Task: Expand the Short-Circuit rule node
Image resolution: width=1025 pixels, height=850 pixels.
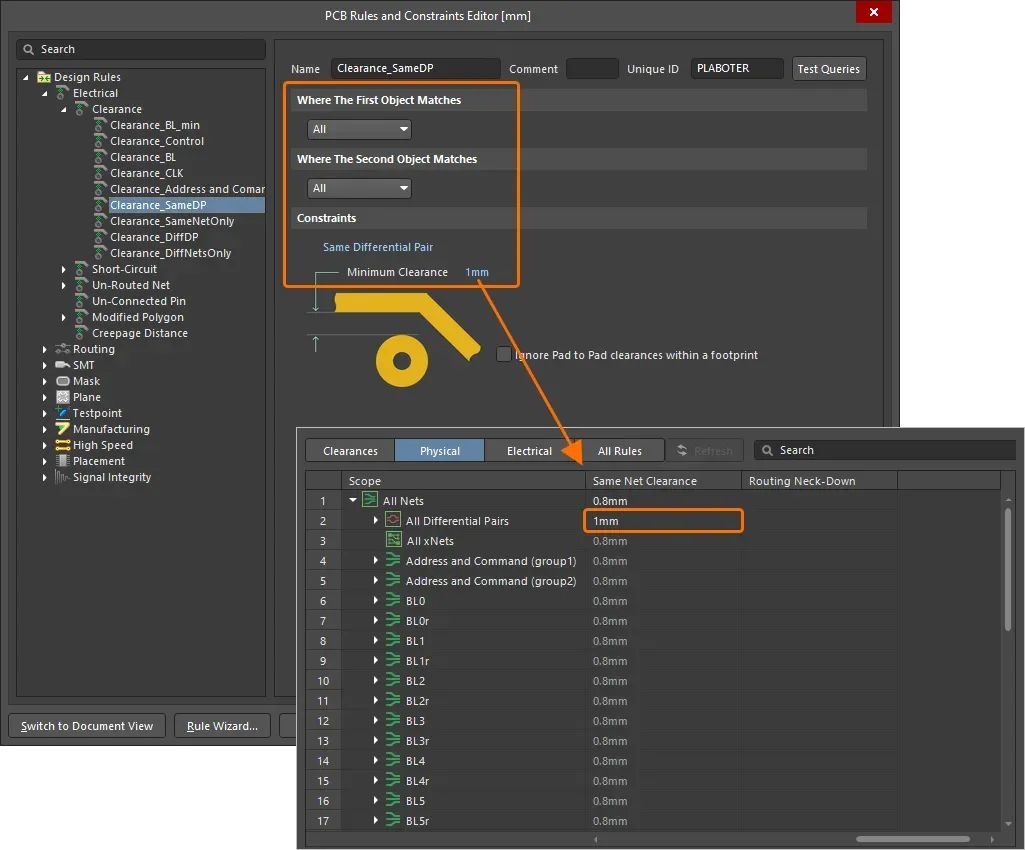Action: click(x=63, y=269)
